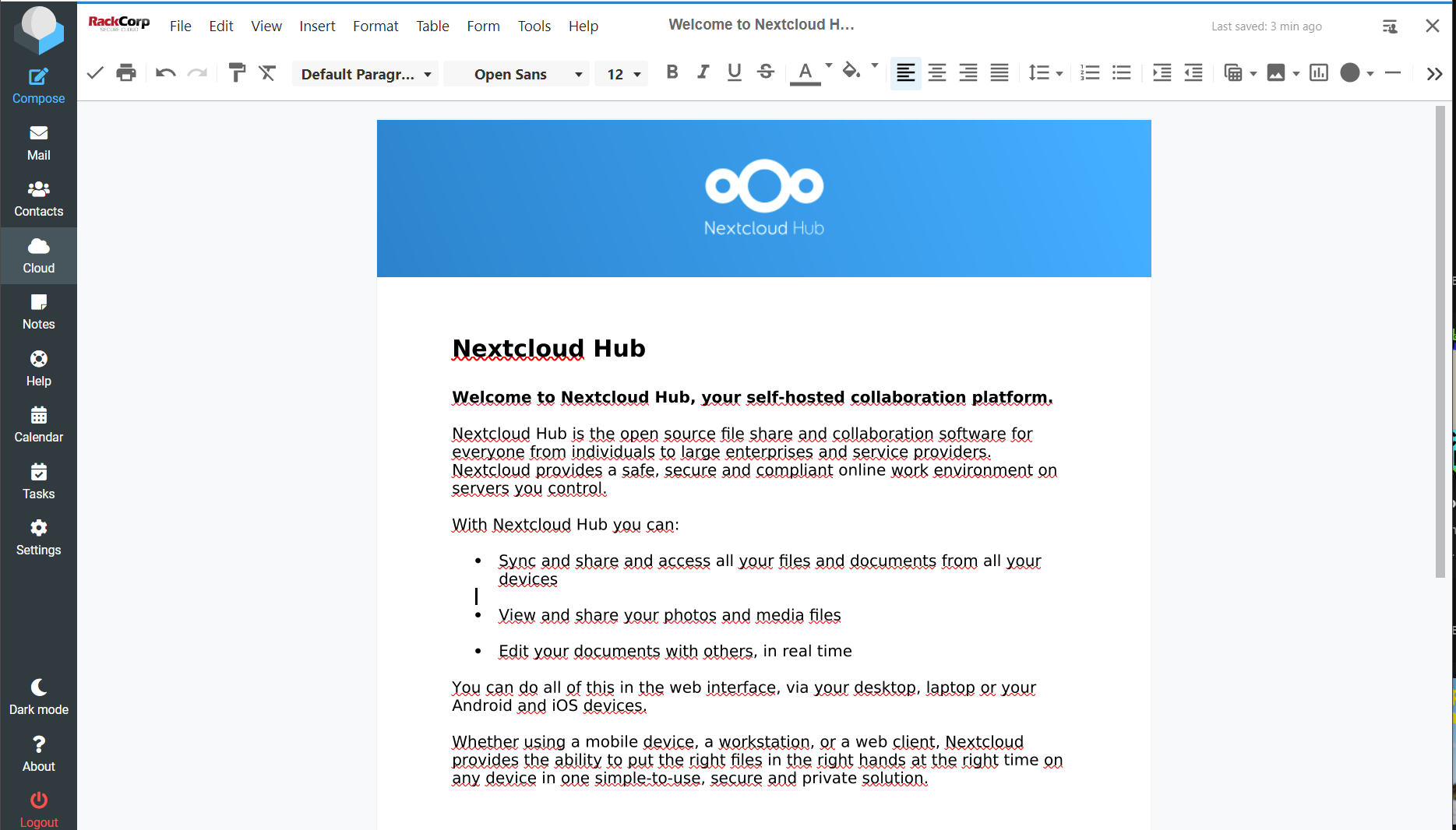This screenshot has height=830, width=1456.
Task: Expand font color dropdown arrow
Action: point(829,66)
